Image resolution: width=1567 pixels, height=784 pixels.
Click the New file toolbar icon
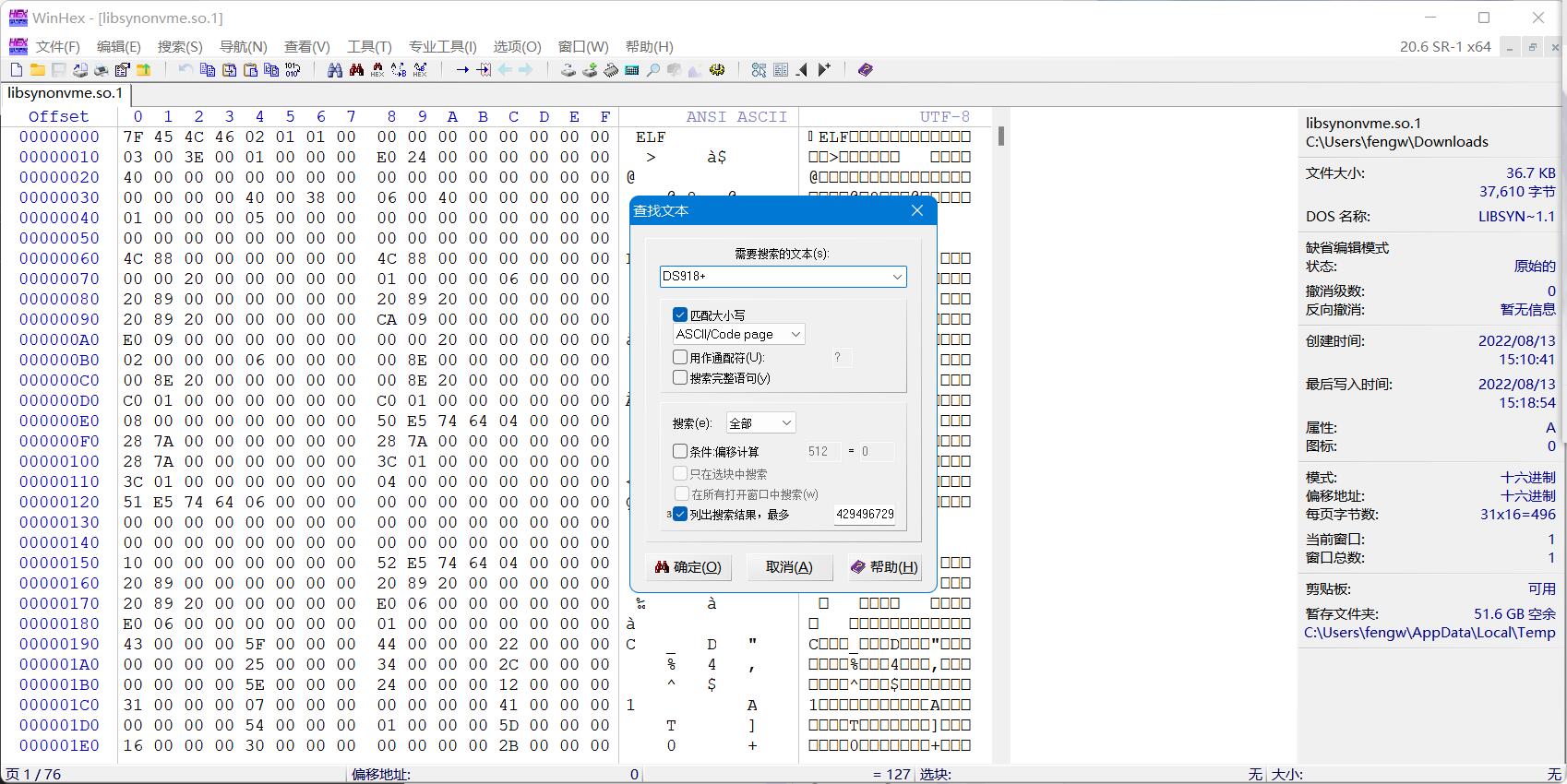point(17,70)
